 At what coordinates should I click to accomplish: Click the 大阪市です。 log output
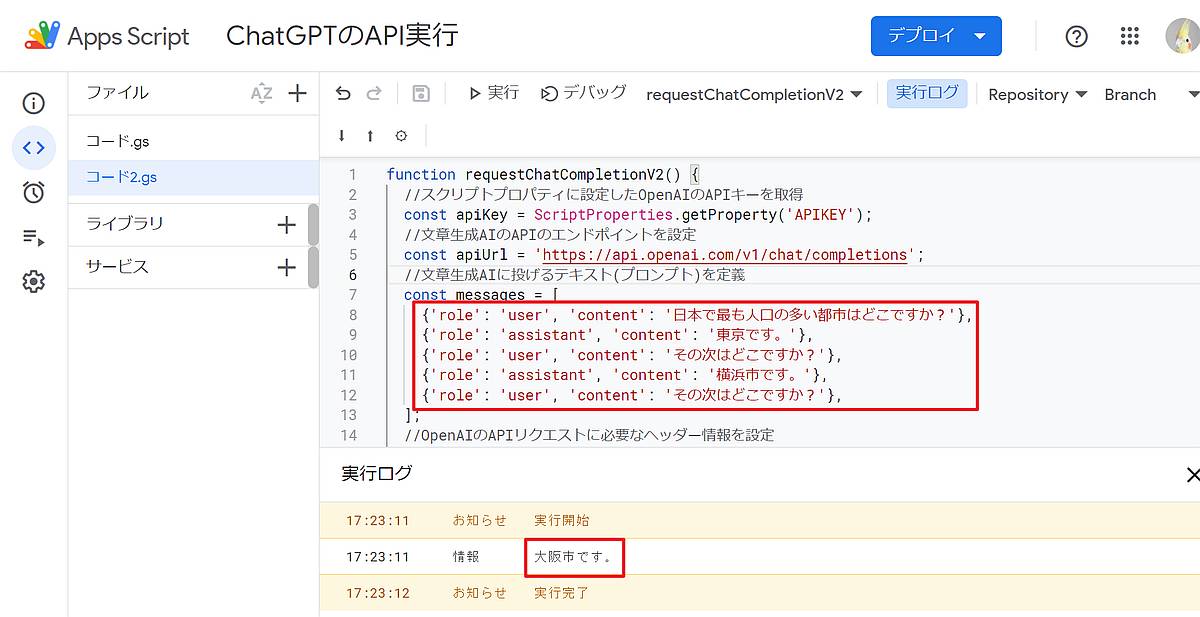[573, 557]
